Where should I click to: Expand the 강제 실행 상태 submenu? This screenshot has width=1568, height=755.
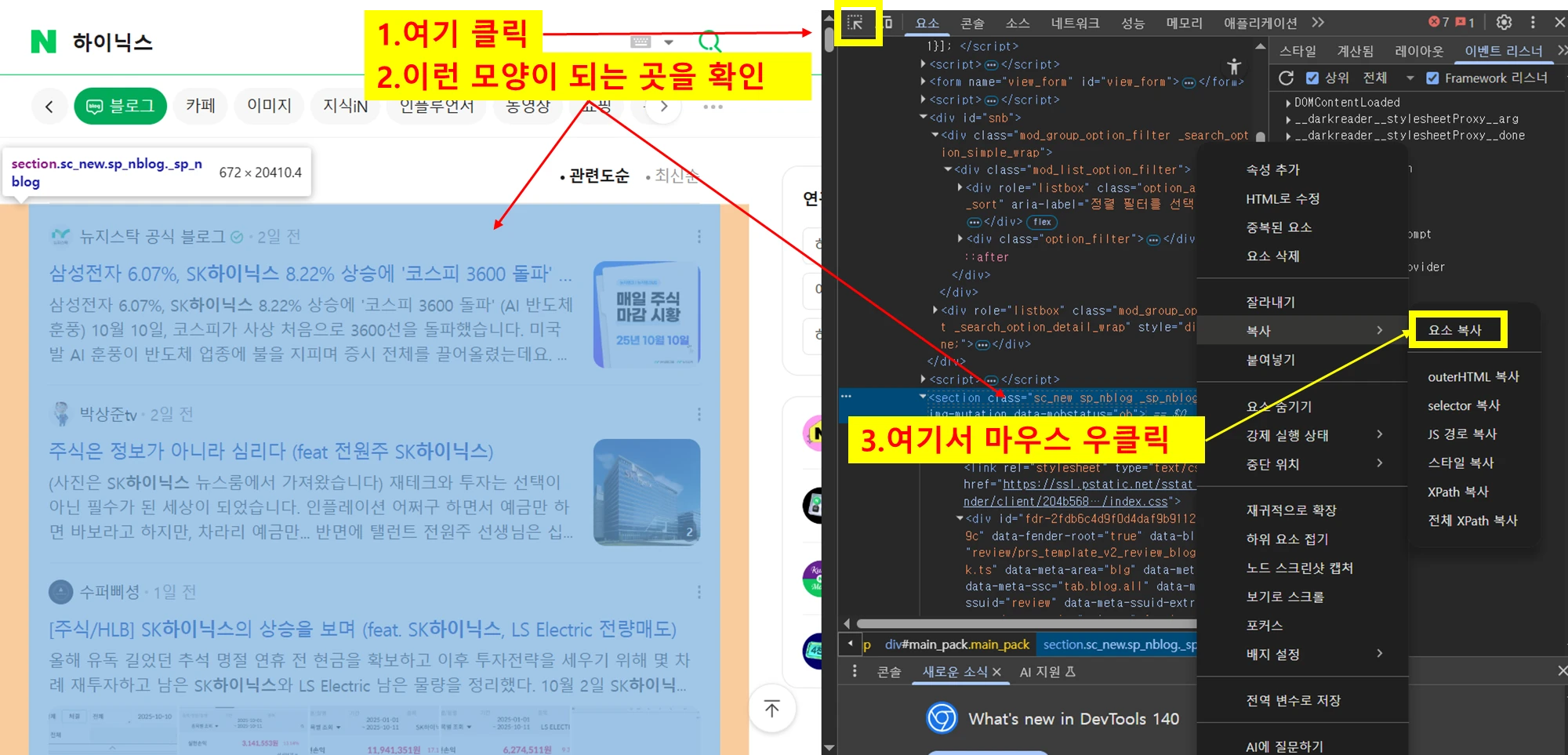[x=1313, y=435]
